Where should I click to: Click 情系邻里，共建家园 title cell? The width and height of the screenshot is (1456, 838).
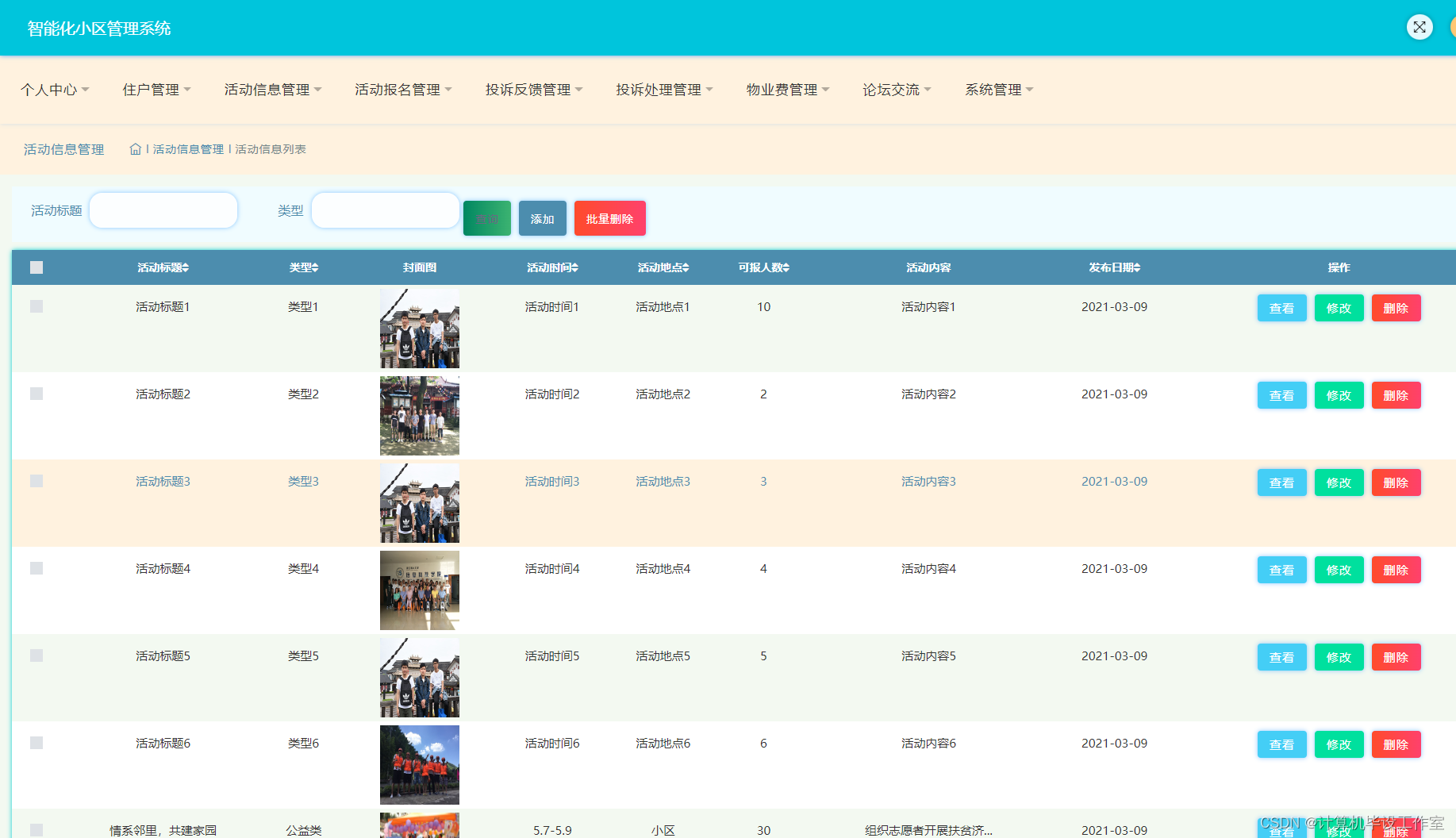click(x=163, y=830)
